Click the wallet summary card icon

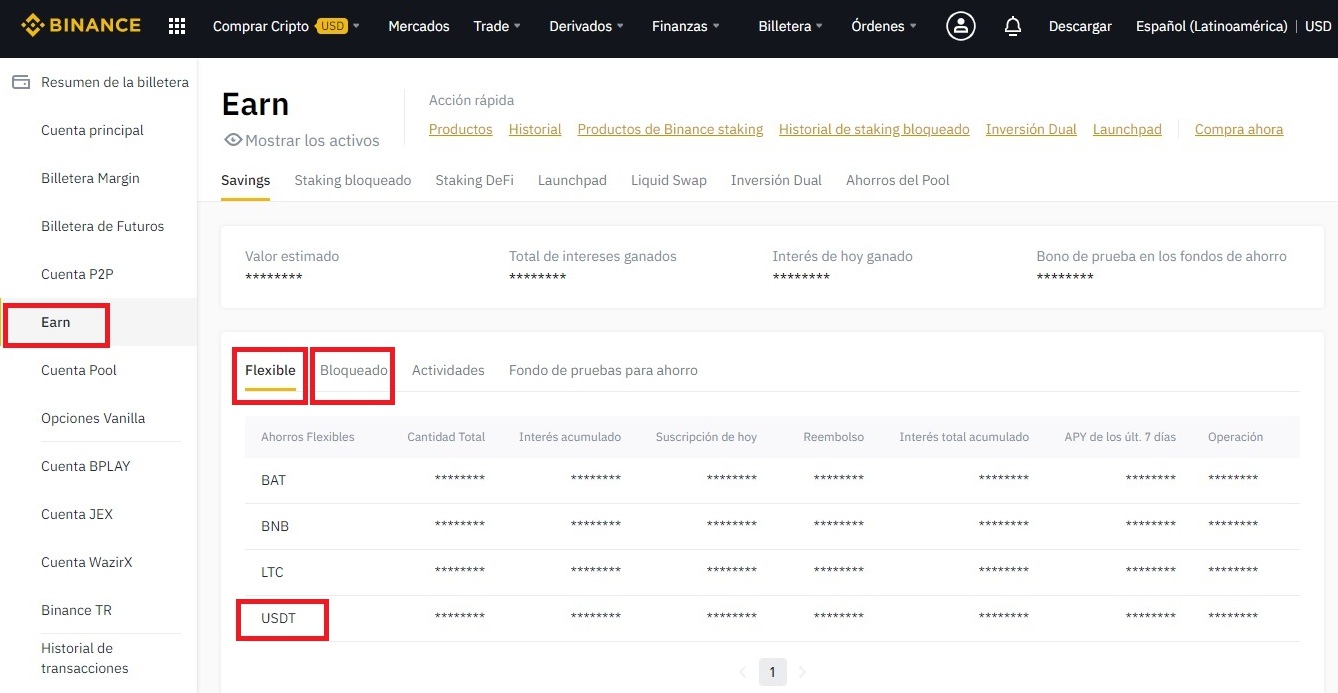coord(21,82)
